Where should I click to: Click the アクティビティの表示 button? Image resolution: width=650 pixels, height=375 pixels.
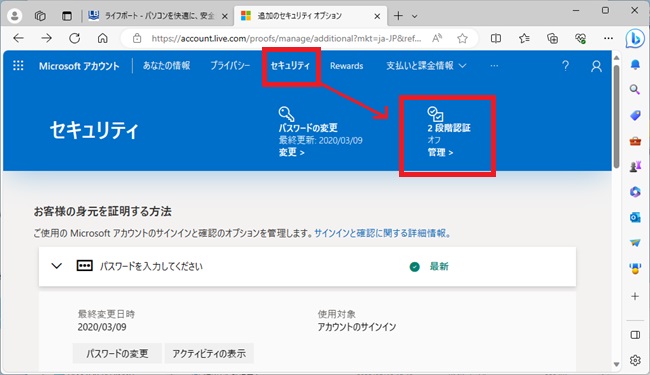[209, 353]
